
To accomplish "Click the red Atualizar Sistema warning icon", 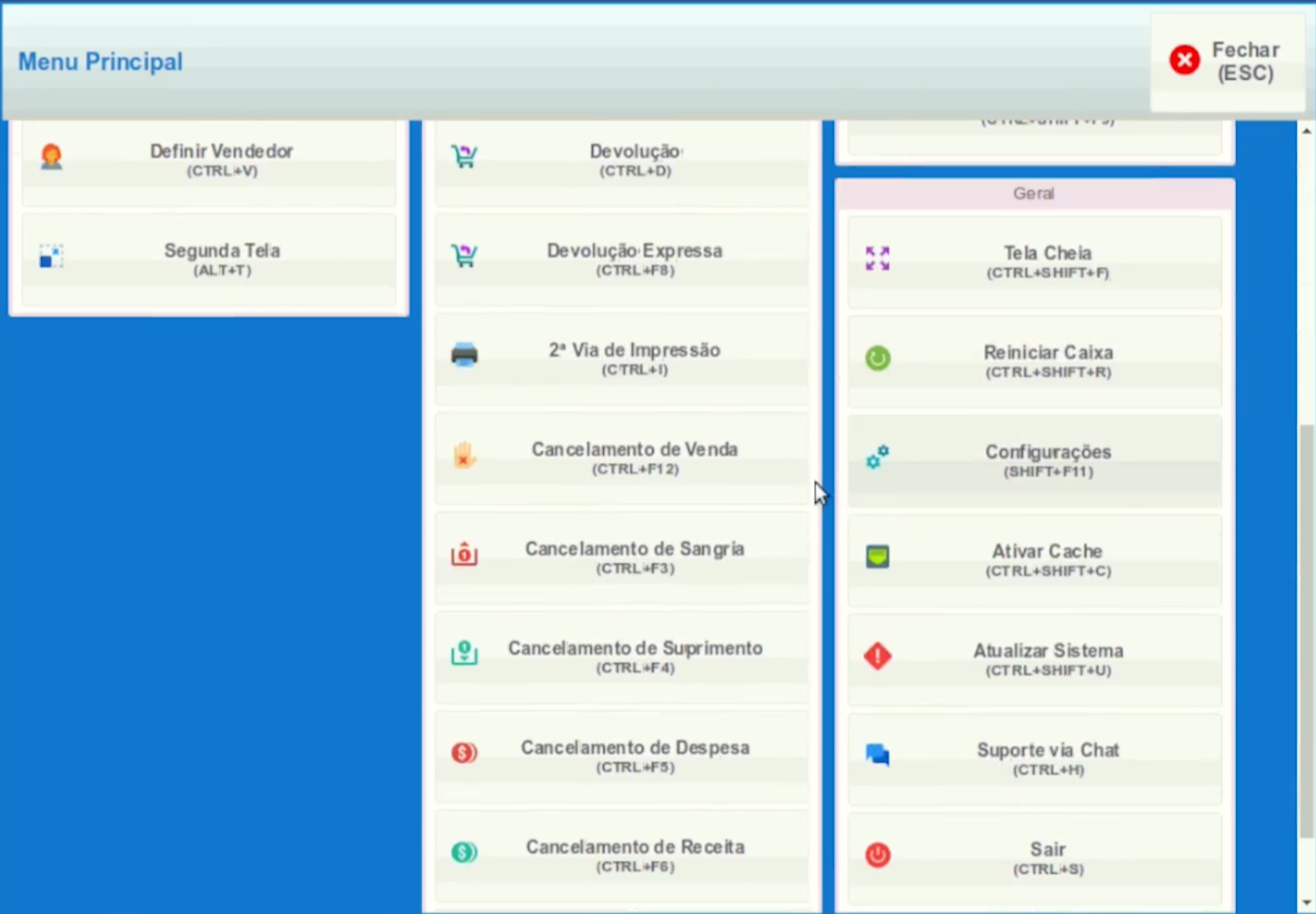I will pos(878,656).
